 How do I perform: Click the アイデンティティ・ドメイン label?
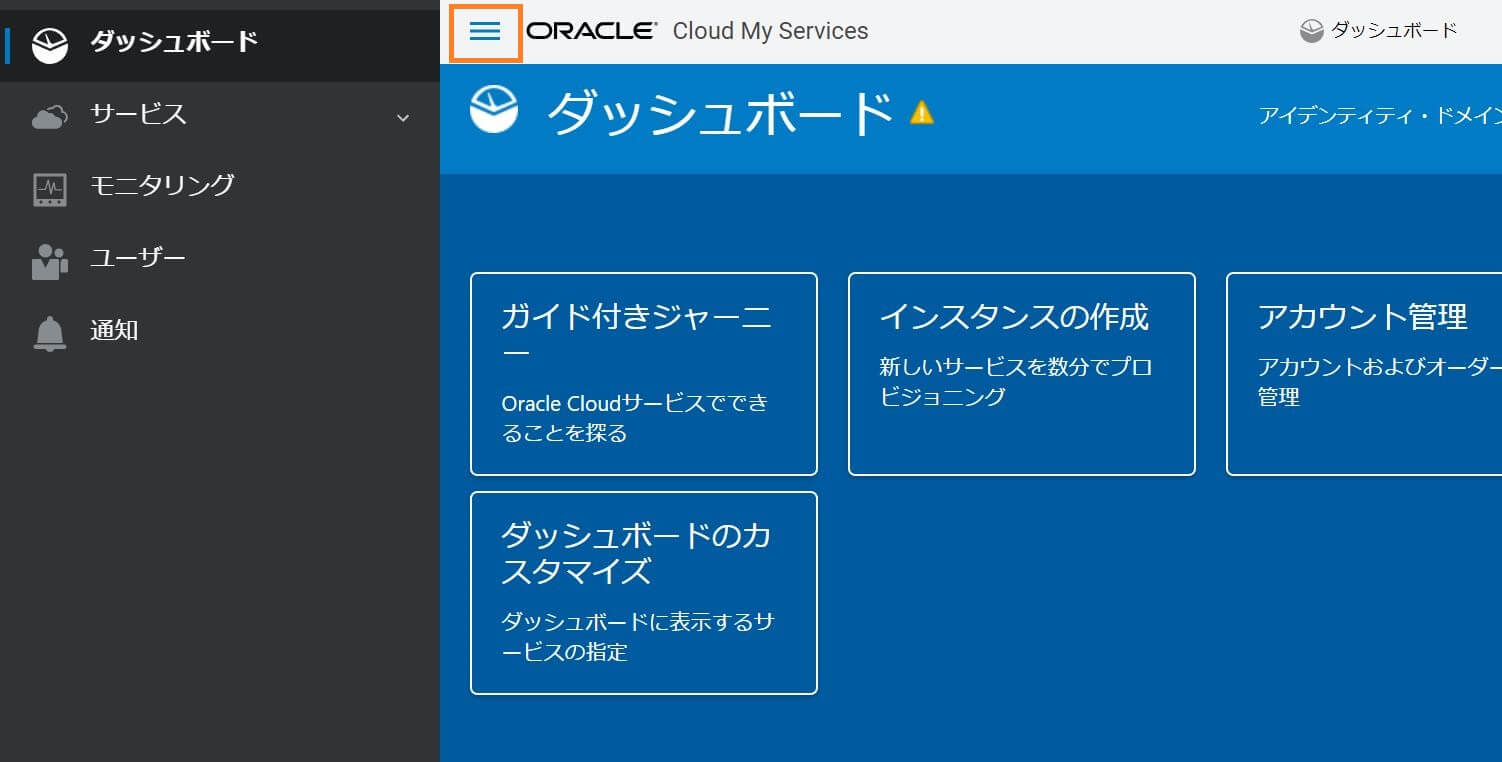(x=1380, y=116)
